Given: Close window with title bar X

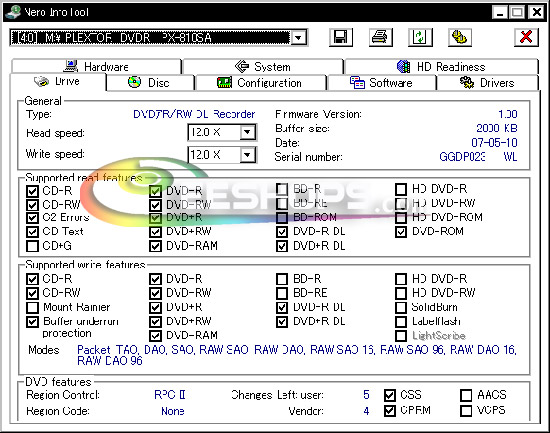Looking at the screenshot, I should tap(537, 12).
